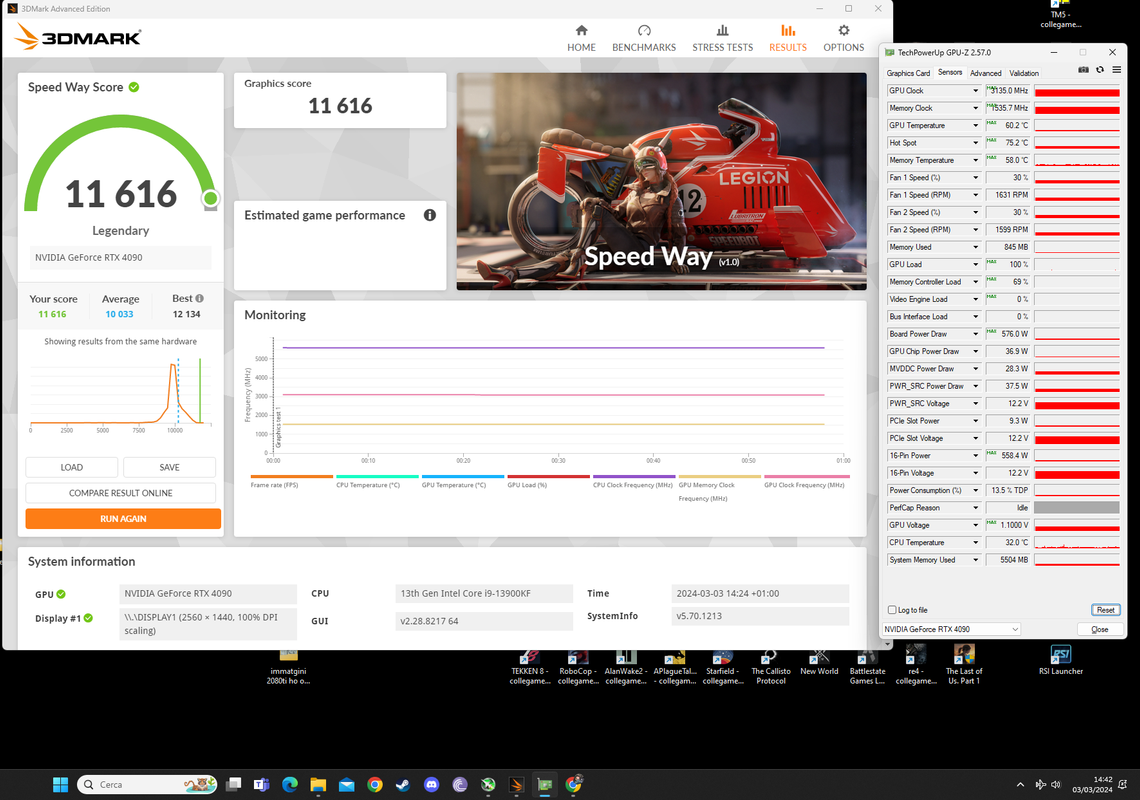The height and width of the screenshot is (800, 1140).
Task: Expand the Fan 1 Speed (RPM) dropdown
Action: (x=976, y=195)
